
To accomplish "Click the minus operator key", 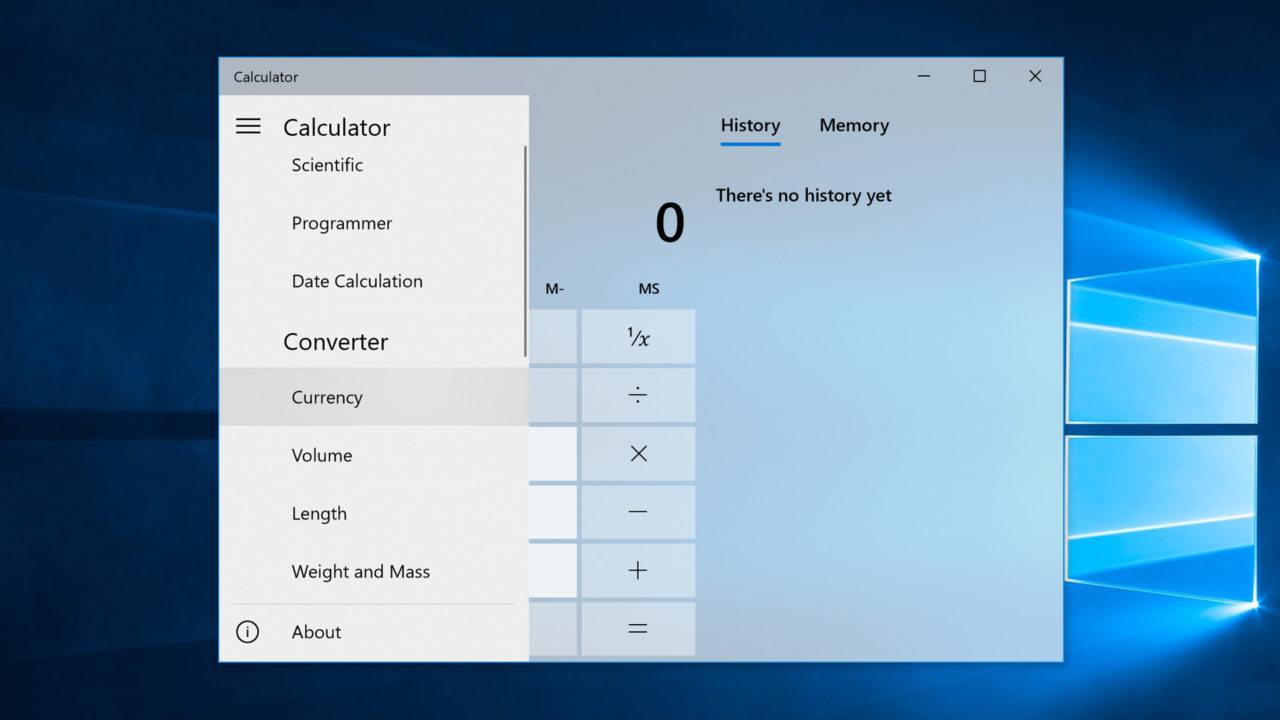I will (x=638, y=512).
